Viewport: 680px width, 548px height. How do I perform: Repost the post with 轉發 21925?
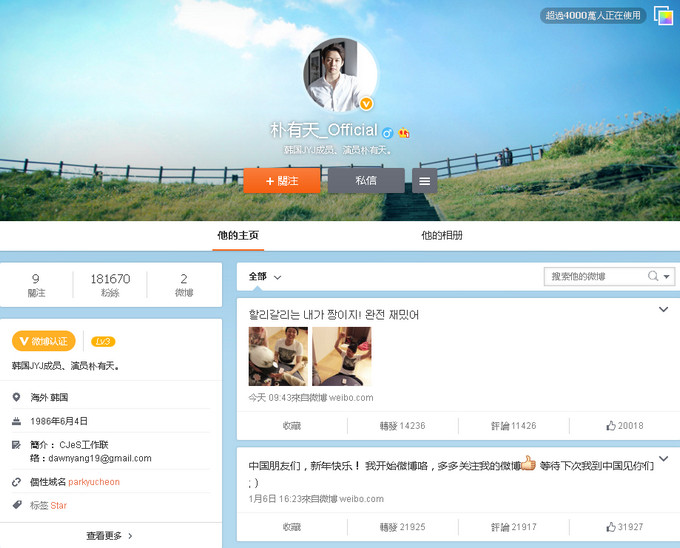pyautogui.click(x=402, y=527)
